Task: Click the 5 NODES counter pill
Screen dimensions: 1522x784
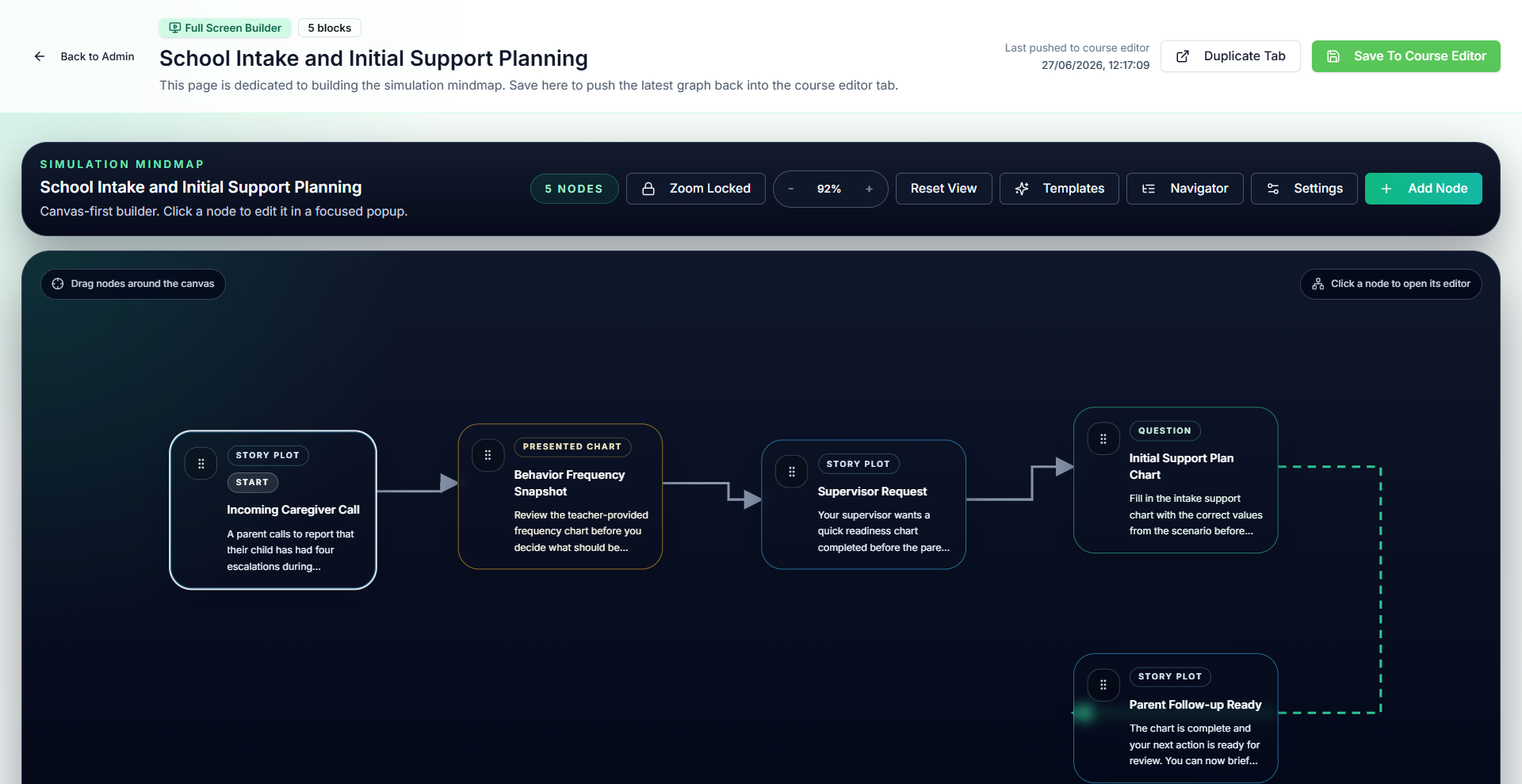Action: click(574, 189)
